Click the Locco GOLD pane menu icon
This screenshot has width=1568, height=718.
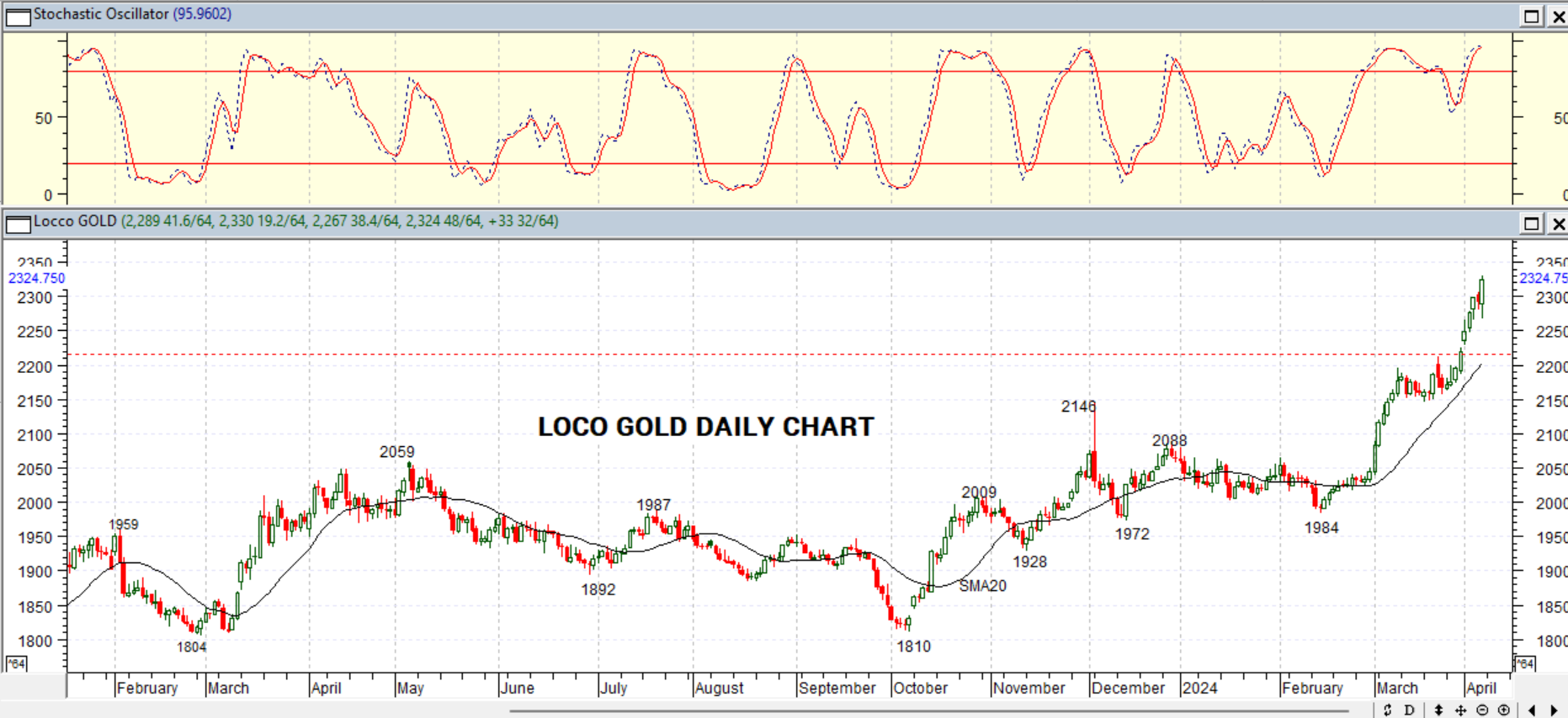coord(18,224)
